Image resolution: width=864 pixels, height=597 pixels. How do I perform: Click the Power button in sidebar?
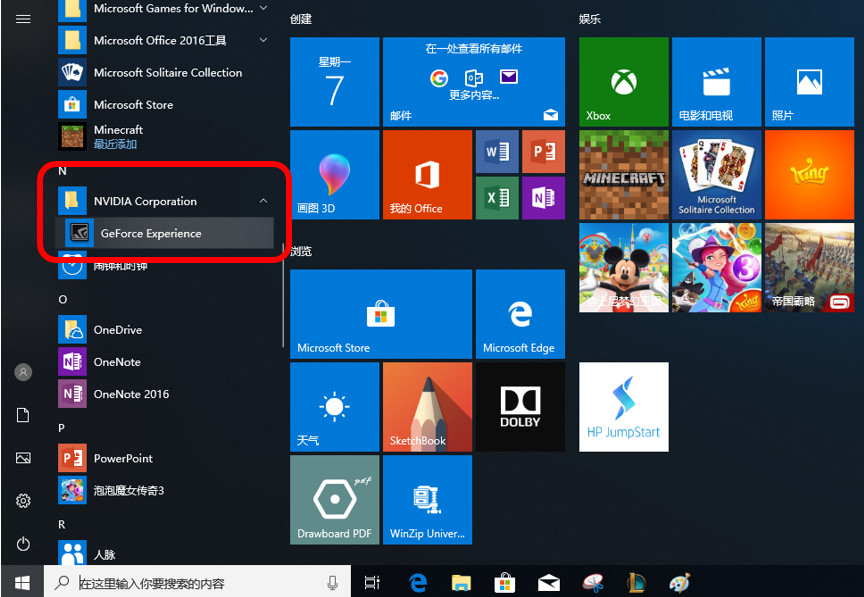click(23, 544)
